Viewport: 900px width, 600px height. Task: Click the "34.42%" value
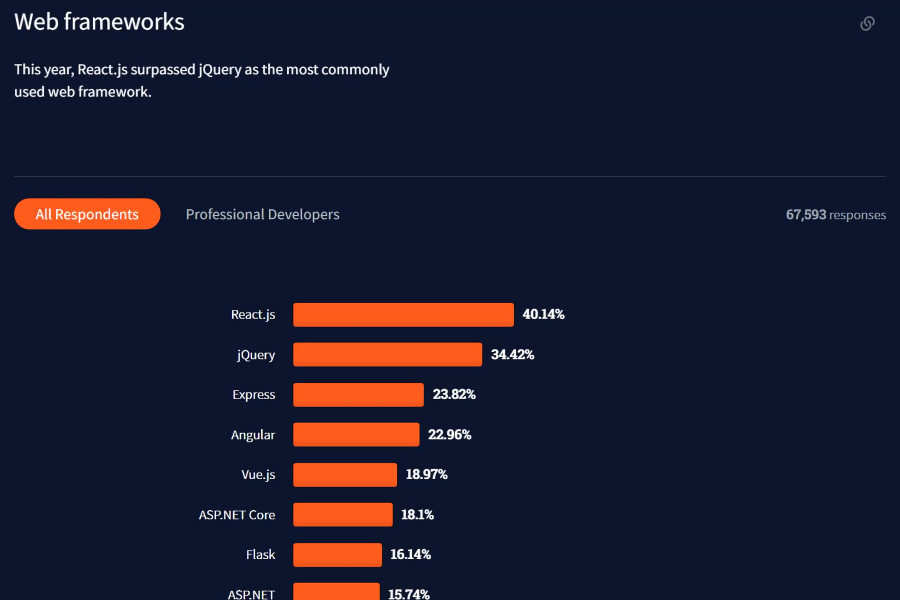point(513,354)
